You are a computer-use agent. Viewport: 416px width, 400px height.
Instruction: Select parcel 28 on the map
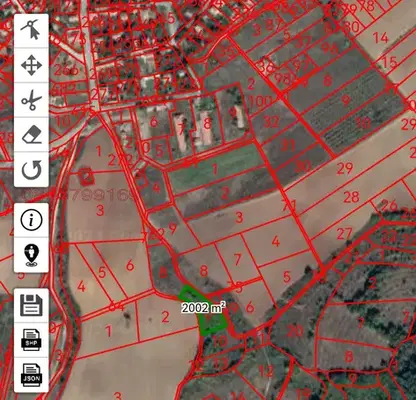[351, 197]
